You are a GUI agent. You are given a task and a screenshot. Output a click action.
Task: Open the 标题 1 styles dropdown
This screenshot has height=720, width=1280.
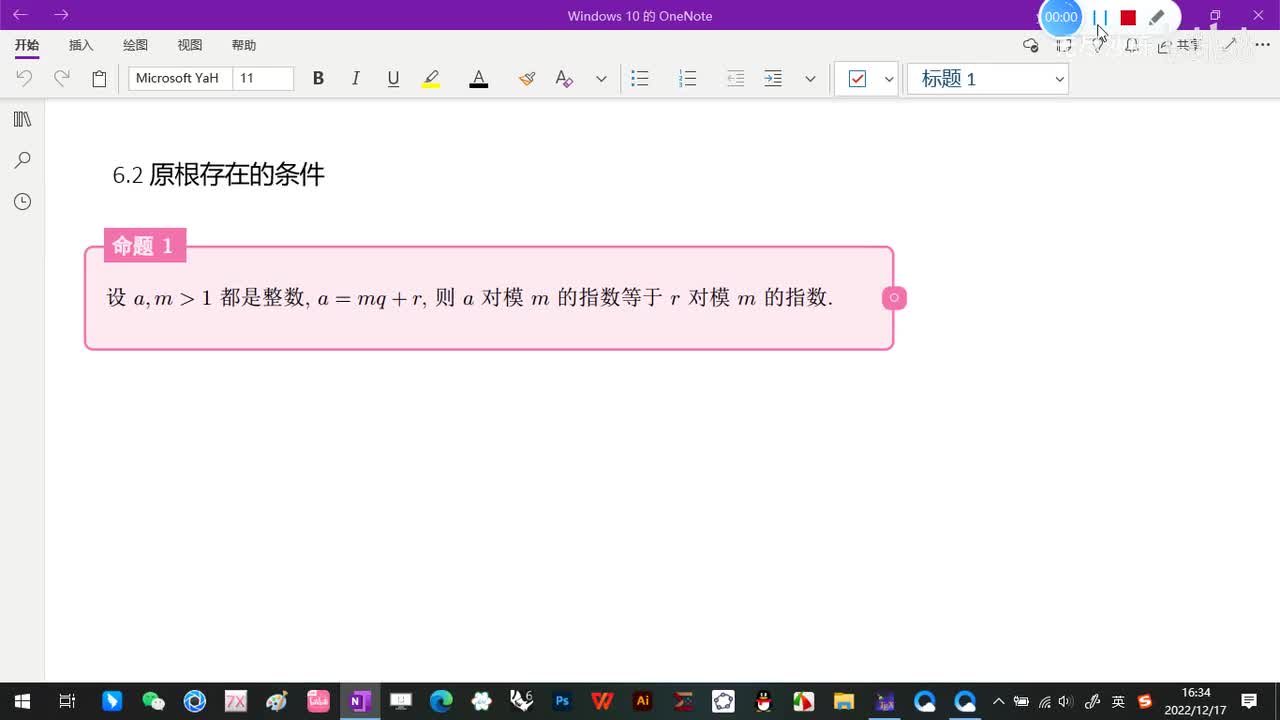pyautogui.click(x=988, y=79)
